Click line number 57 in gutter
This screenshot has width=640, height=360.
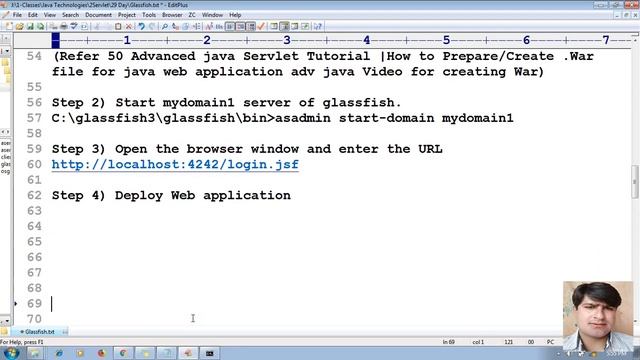[x=34, y=118]
